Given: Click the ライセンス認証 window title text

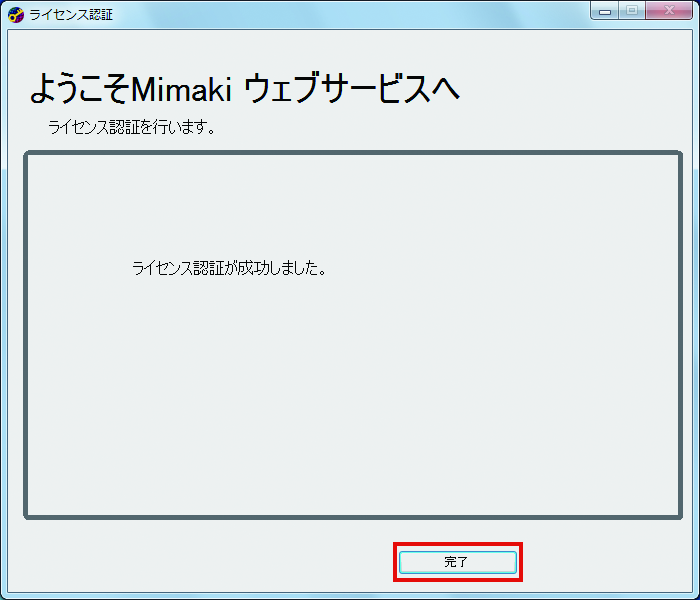Looking at the screenshot, I should point(71,15).
